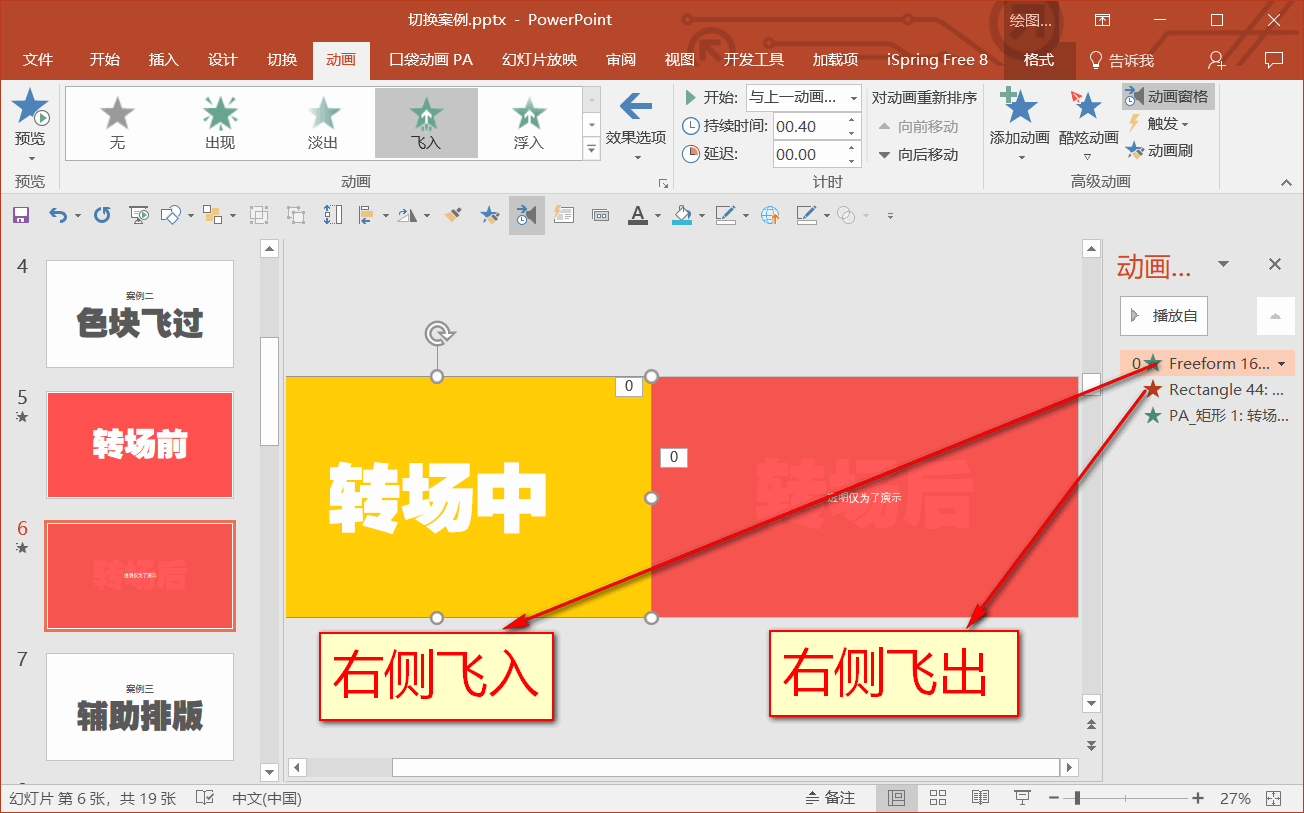This screenshot has height=813, width=1304.
Task: Switch to the 设计 design tab
Action: coord(223,60)
